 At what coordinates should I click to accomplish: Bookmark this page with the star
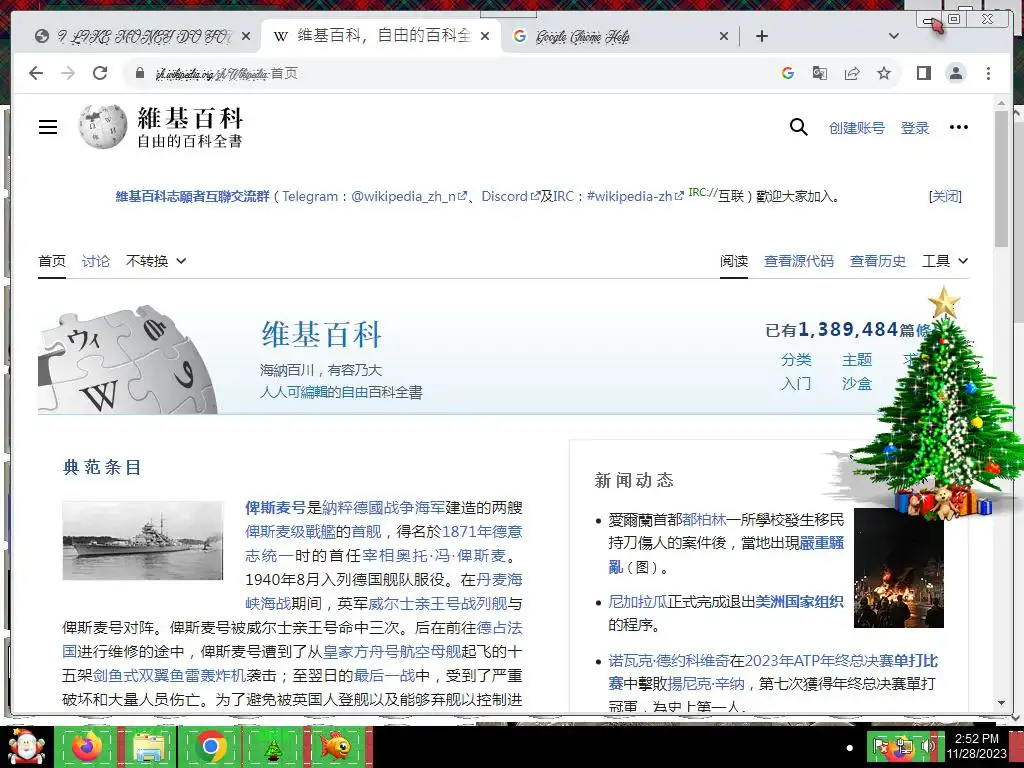[x=884, y=73]
